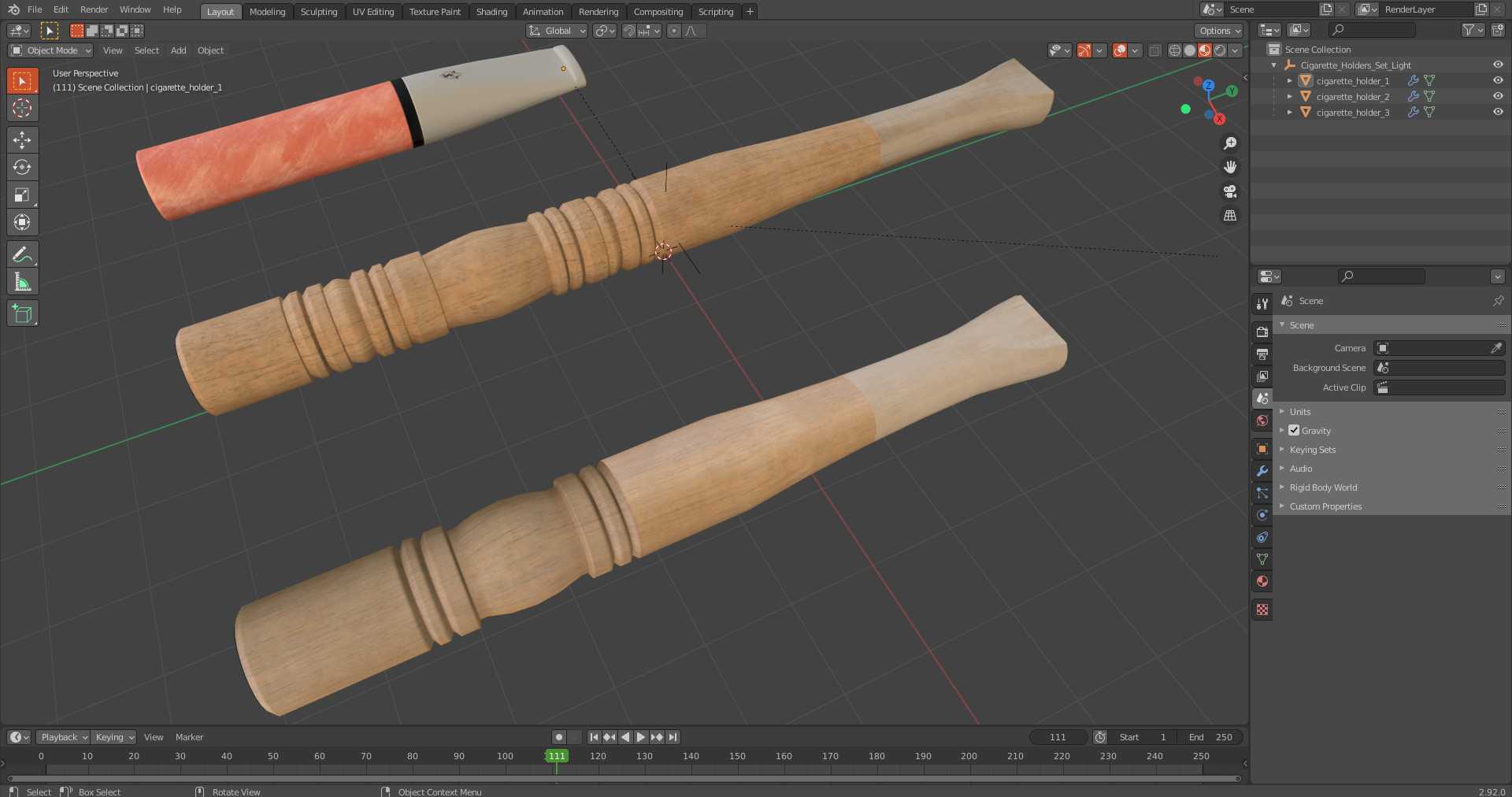Viewport: 1512px width, 797px height.
Task: Switch to wireframe viewport shading
Action: point(1174,50)
